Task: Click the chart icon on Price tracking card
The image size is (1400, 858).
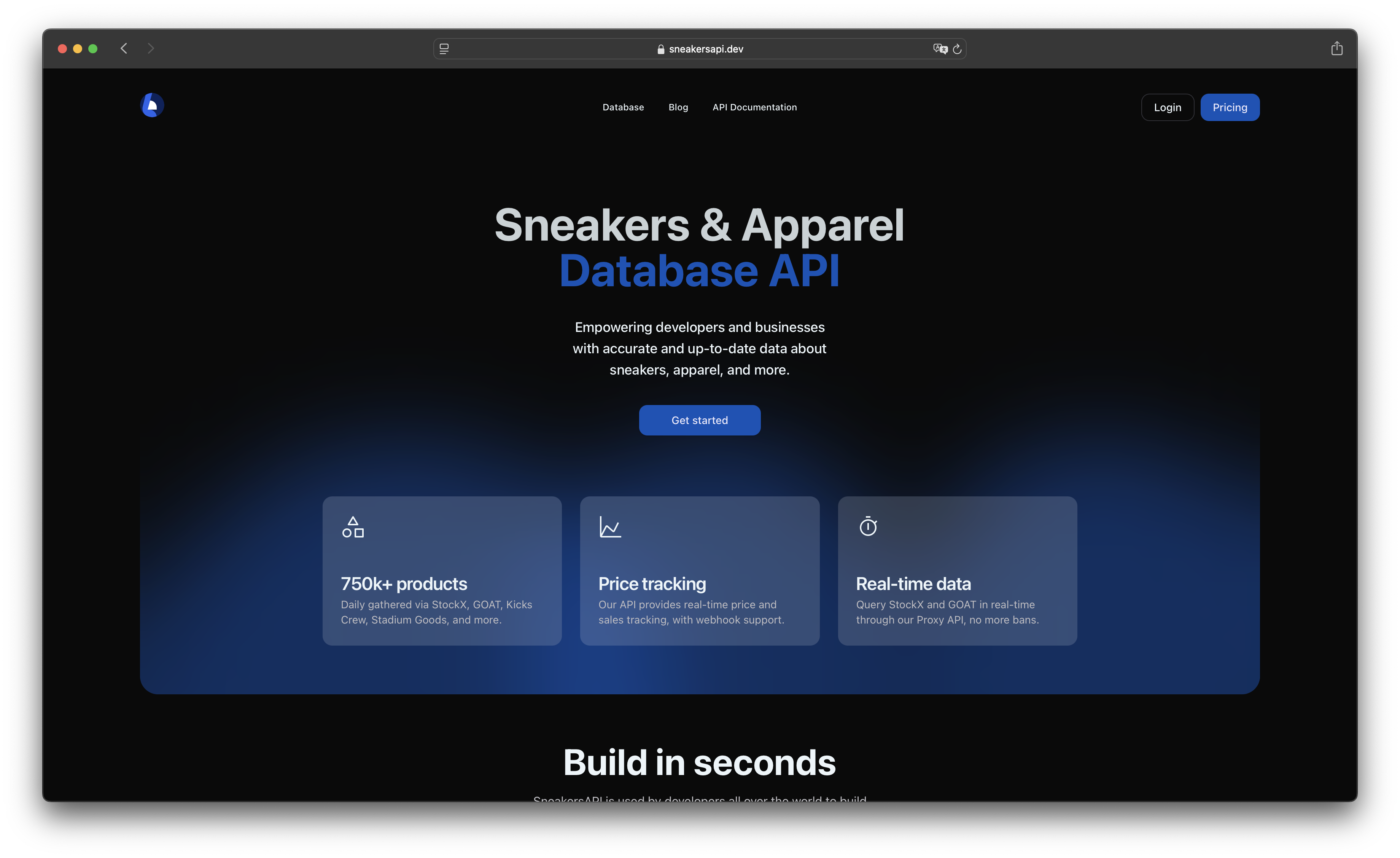Action: click(610, 527)
